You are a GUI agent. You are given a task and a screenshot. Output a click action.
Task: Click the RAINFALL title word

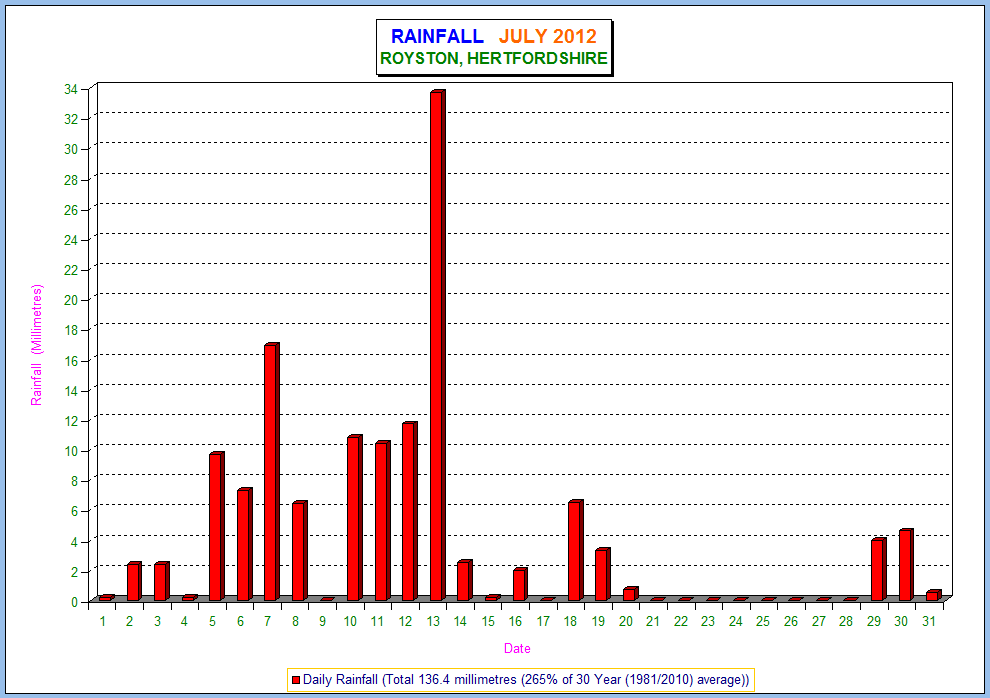[437, 36]
